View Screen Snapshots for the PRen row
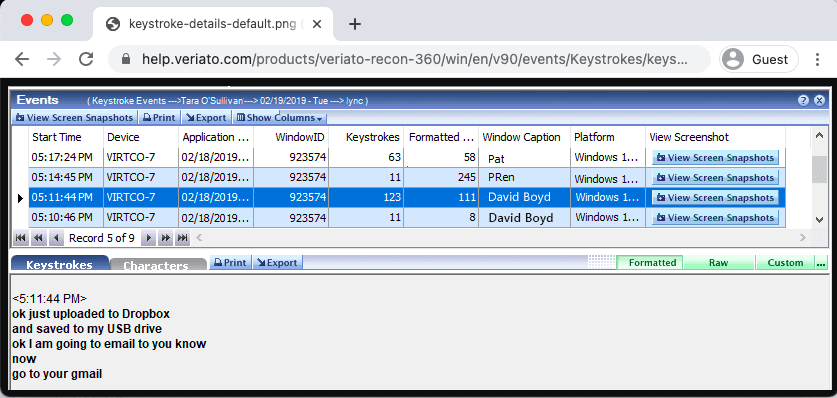Screen dimensions: 837x398 (715, 178)
